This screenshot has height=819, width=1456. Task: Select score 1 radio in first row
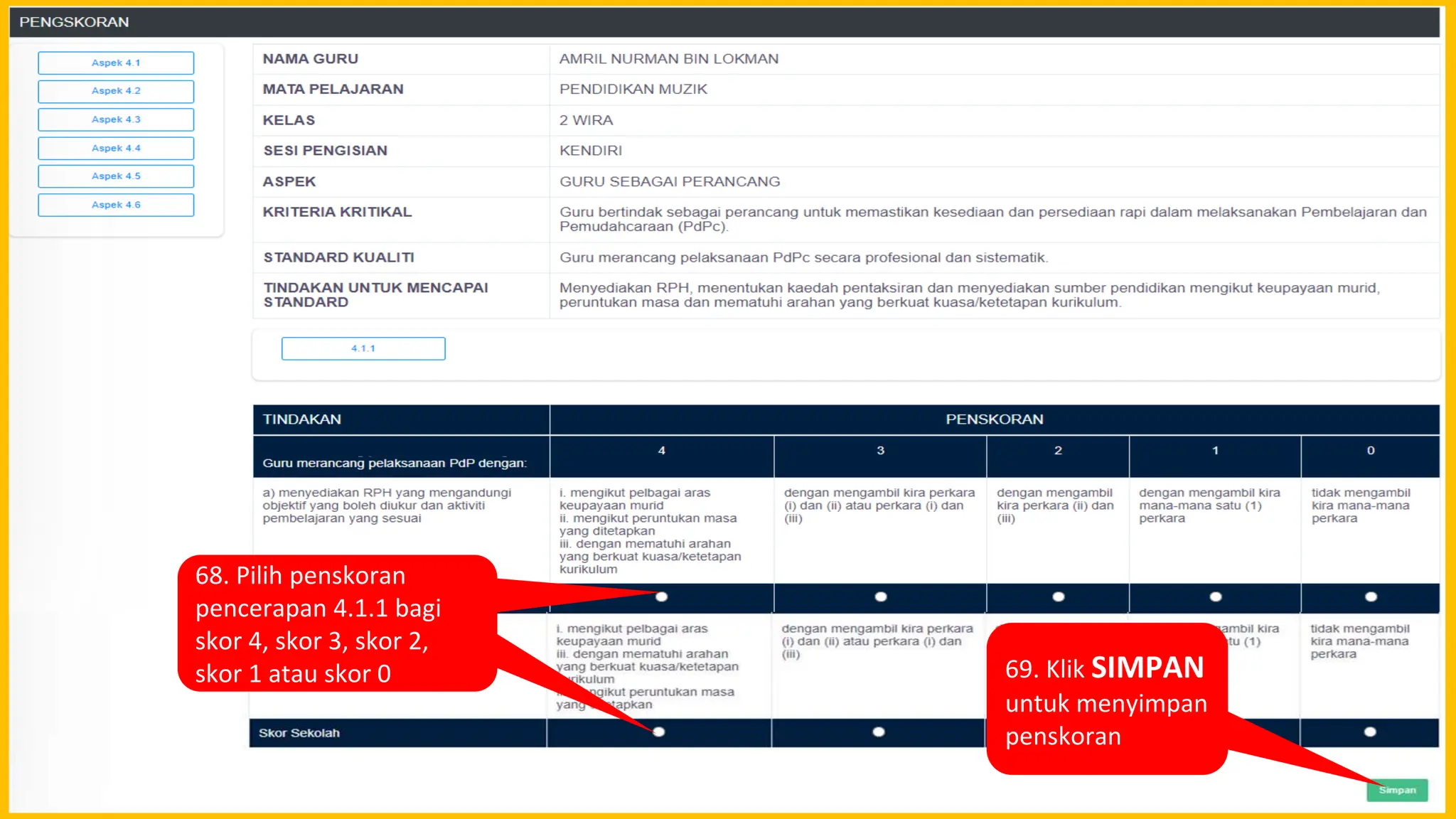tap(1216, 596)
